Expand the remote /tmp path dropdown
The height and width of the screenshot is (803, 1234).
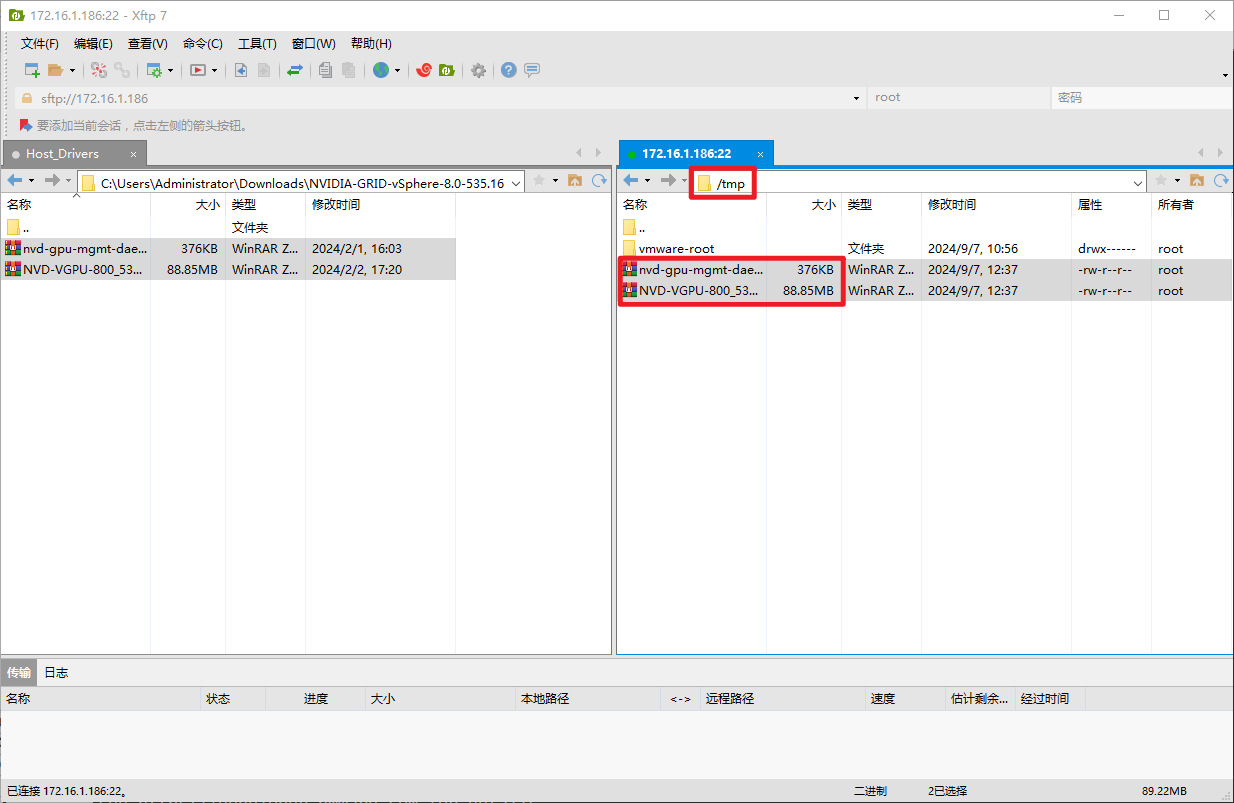pyautogui.click(x=1138, y=183)
